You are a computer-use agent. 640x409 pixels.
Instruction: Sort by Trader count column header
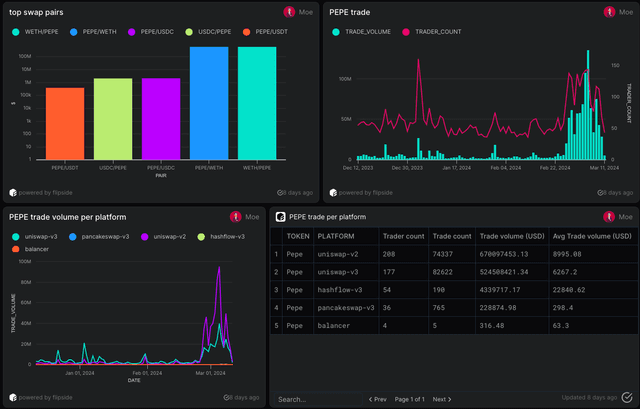point(403,236)
